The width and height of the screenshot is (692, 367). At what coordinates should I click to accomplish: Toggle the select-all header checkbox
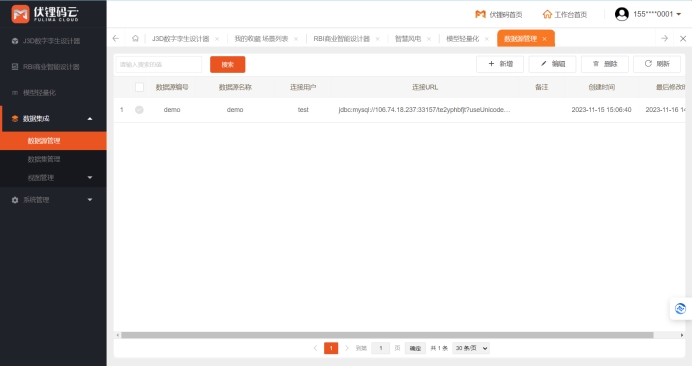point(139,87)
